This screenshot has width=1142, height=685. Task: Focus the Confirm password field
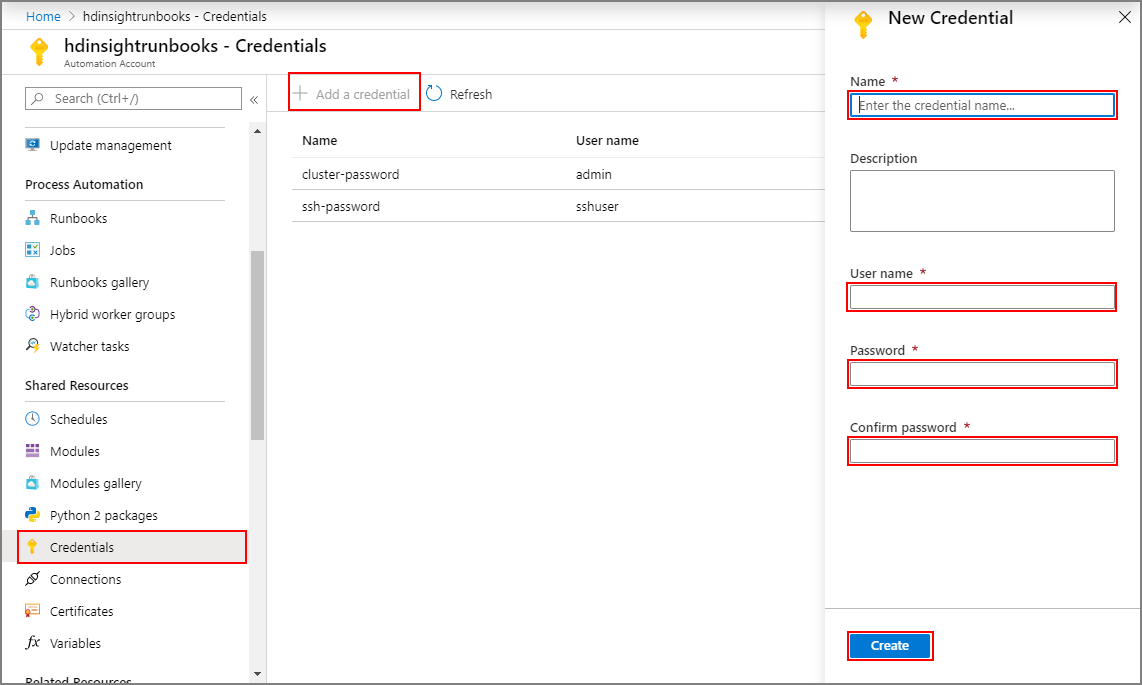[982, 451]
